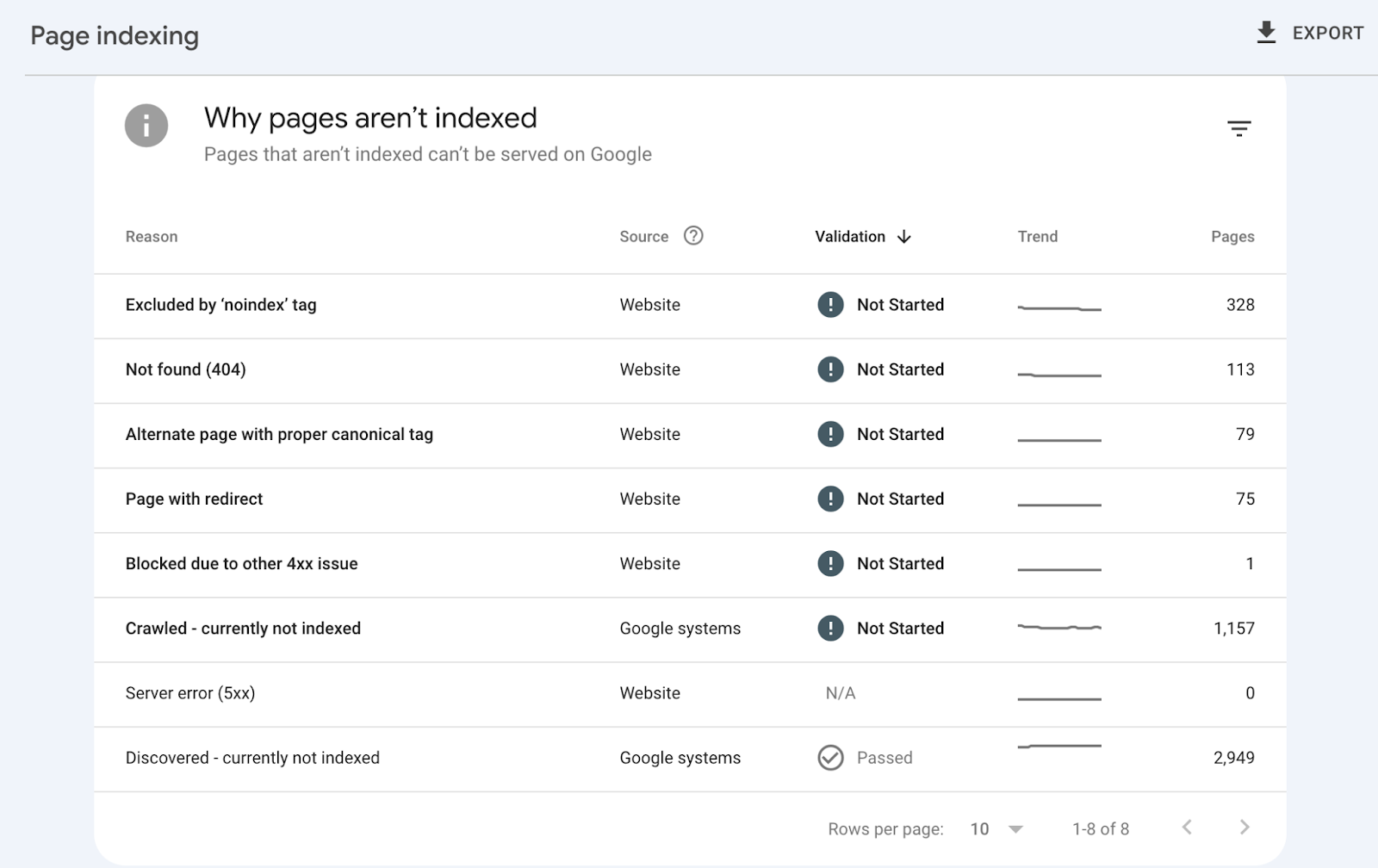Click the Validation sort arrow

point(903,237)
